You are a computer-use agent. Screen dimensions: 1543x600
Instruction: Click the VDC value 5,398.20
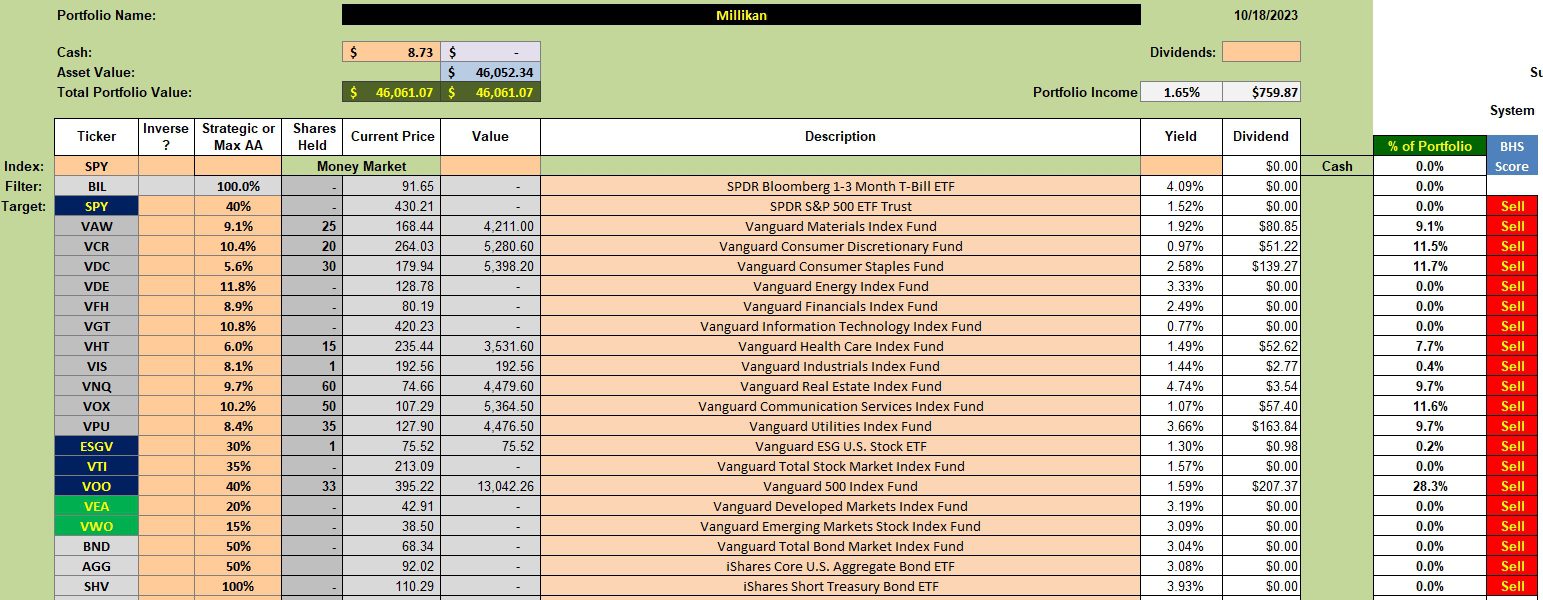pyautogui.click(x=491, y=266)
